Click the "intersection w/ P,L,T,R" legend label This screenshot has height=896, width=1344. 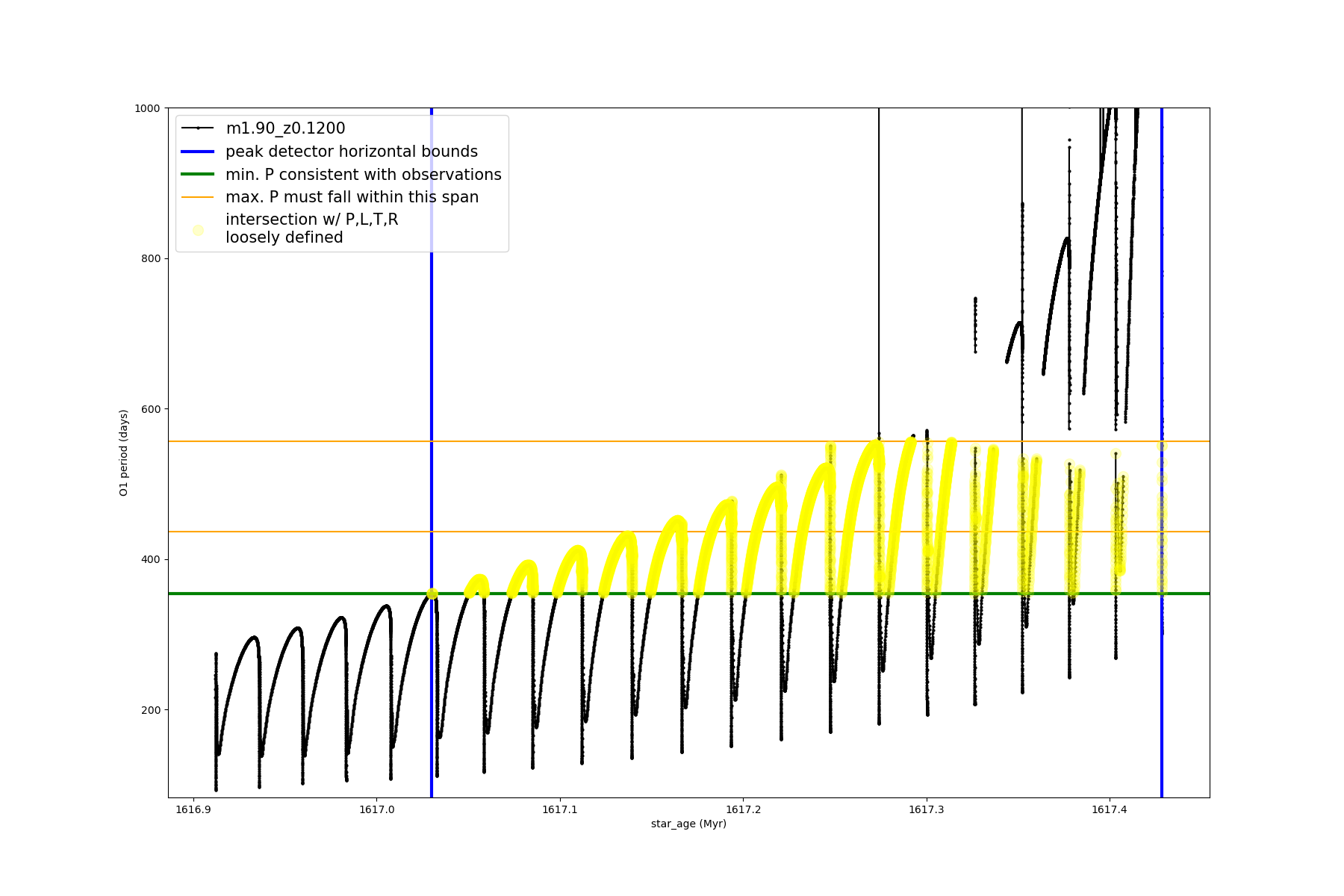[311, 220]
